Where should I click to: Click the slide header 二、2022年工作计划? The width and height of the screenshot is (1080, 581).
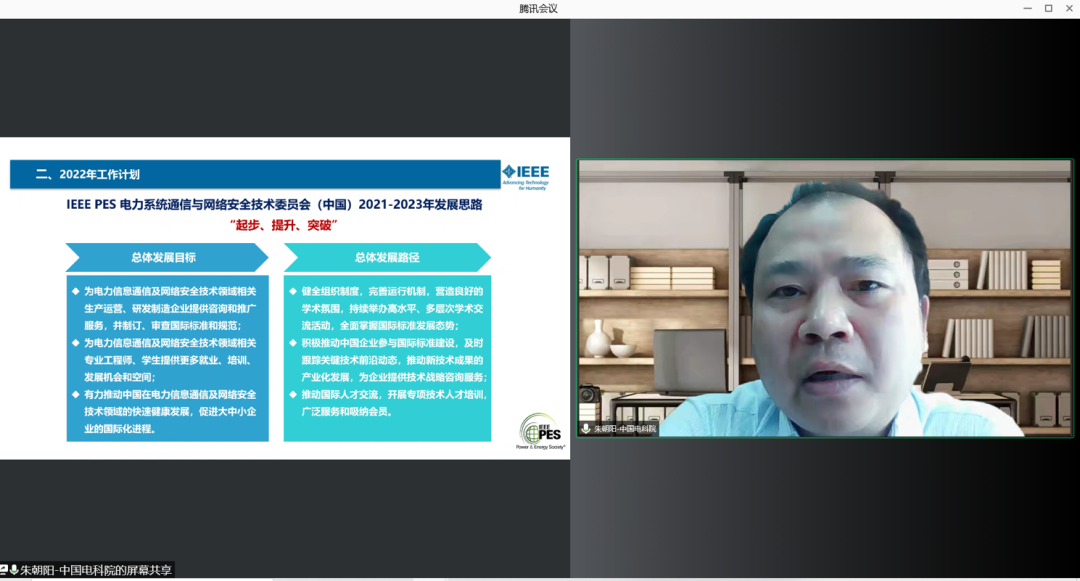[87, 175]
